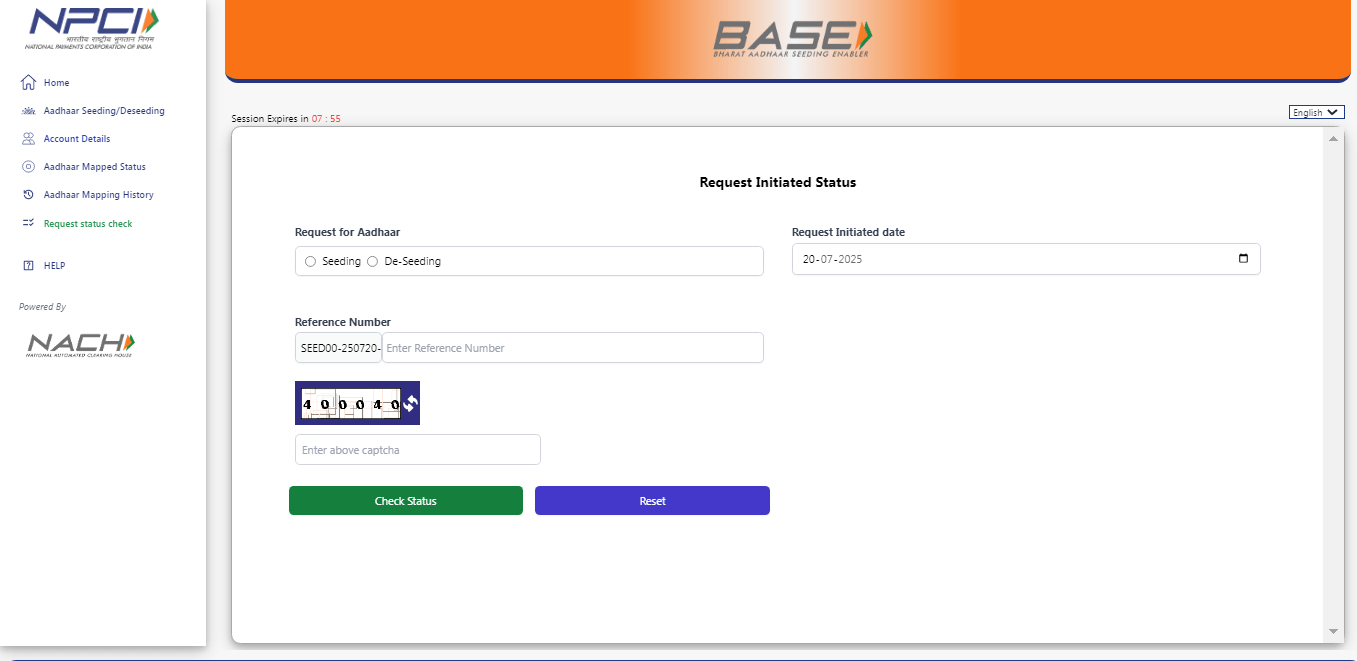Open Aadhaar Mapping History menu item
Viewport: 1357px width, 661px height.
pos(98,195)
